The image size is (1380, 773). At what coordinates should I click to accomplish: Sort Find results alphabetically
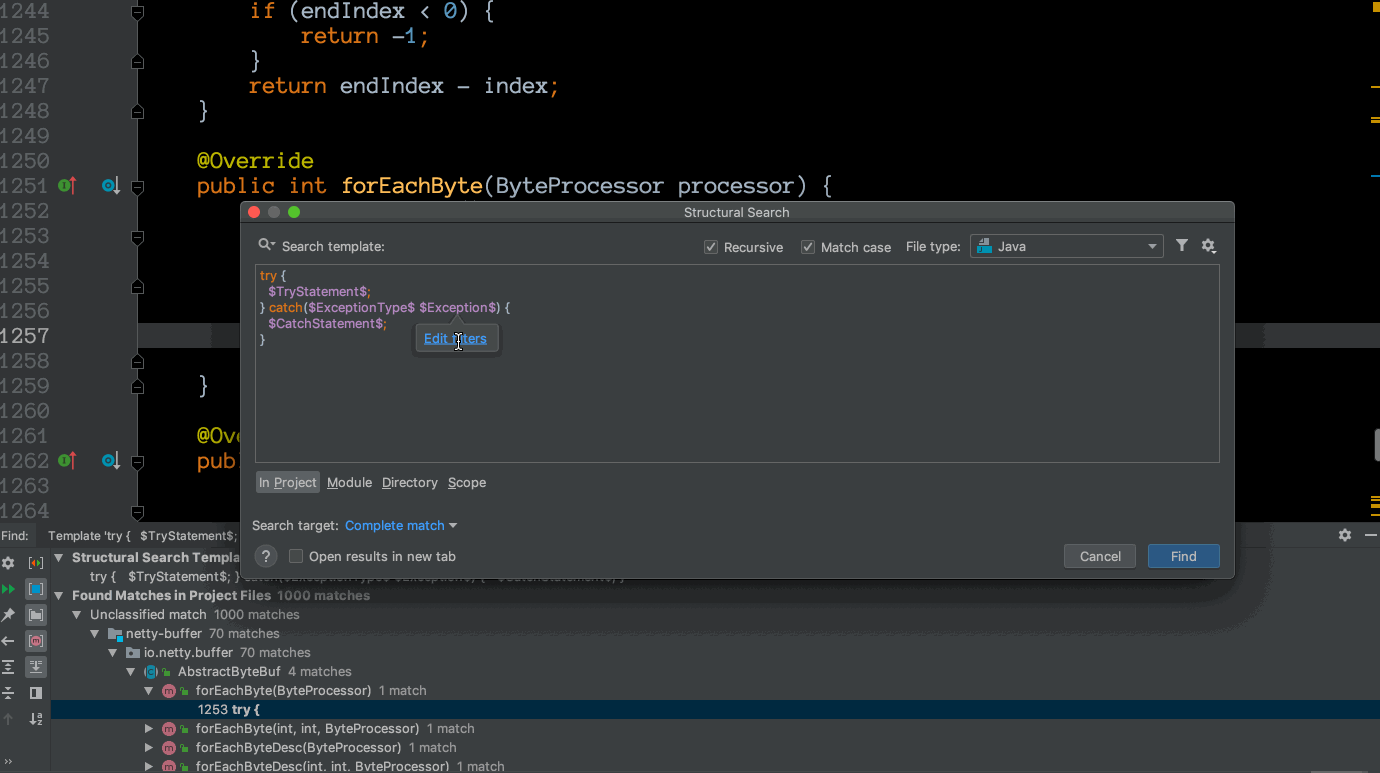[x=36, y=719]
